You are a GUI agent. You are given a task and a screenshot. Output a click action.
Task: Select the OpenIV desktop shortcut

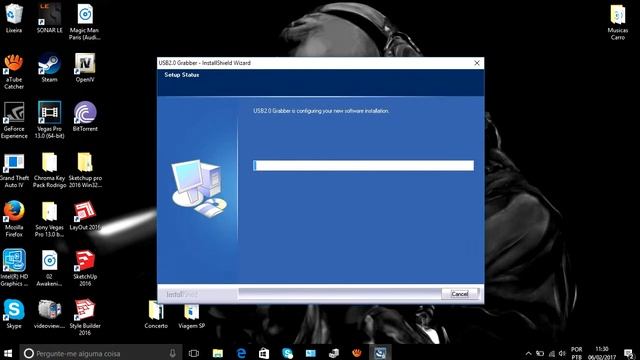click(84, 68)
